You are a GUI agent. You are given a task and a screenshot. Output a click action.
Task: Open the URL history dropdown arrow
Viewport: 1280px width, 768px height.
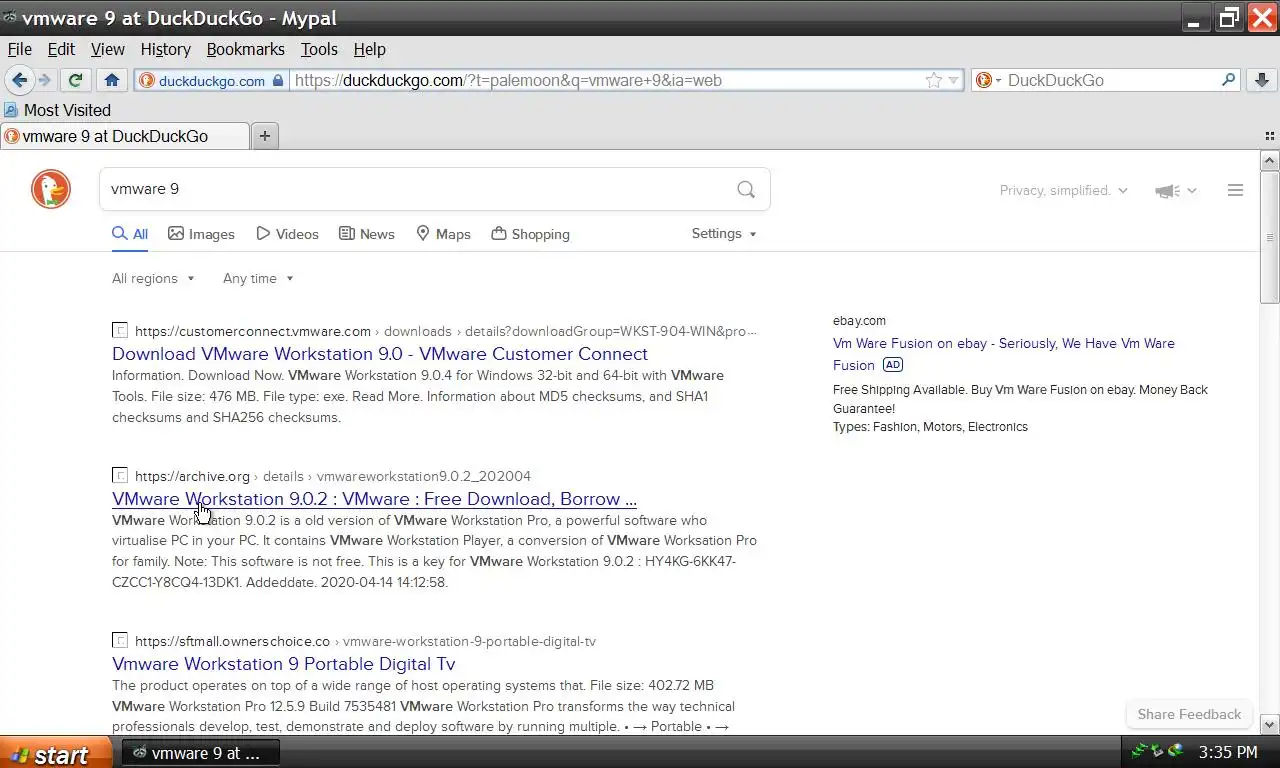coord(954,80)
